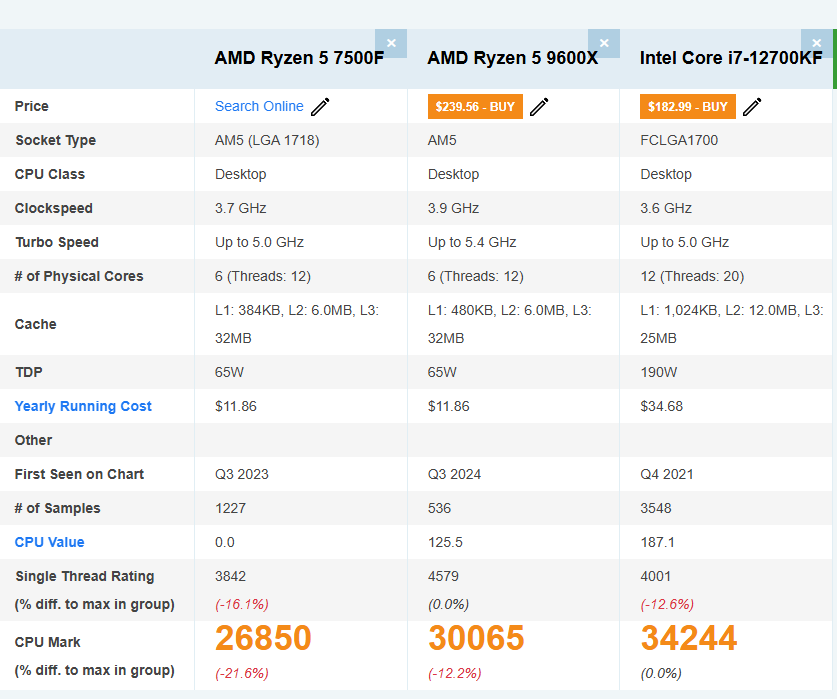Click the Single Thread Rating row label
Image resolution: width=837 pixels, height=699 pixels.
click(x=85, y=577)
